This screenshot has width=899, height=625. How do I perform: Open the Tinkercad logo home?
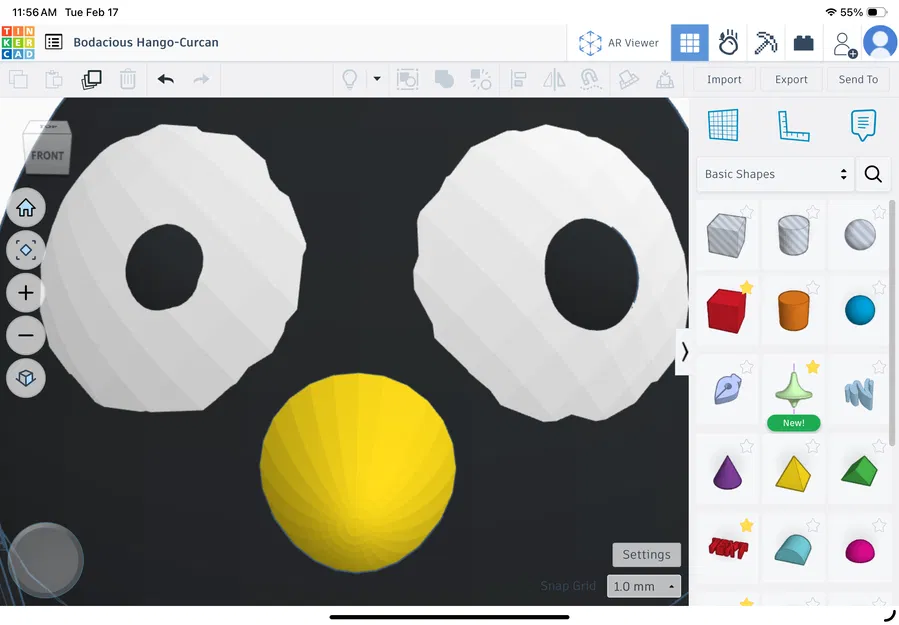(18, 42)
